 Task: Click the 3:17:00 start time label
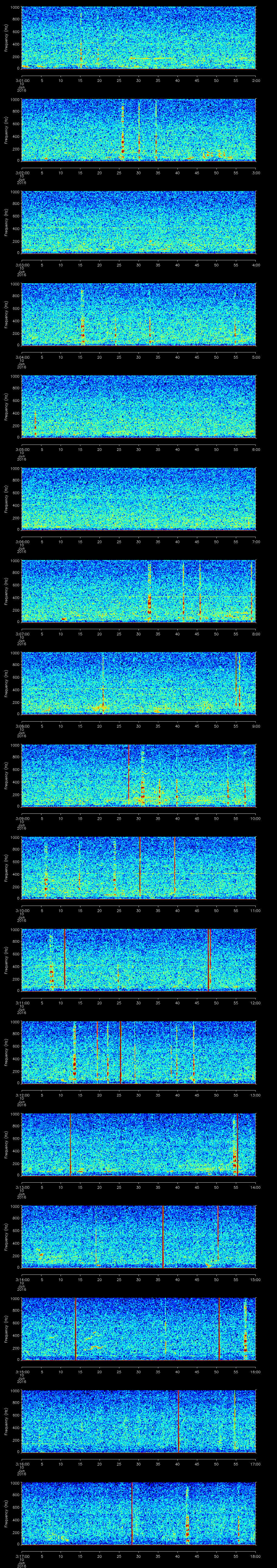point(22,1556)
